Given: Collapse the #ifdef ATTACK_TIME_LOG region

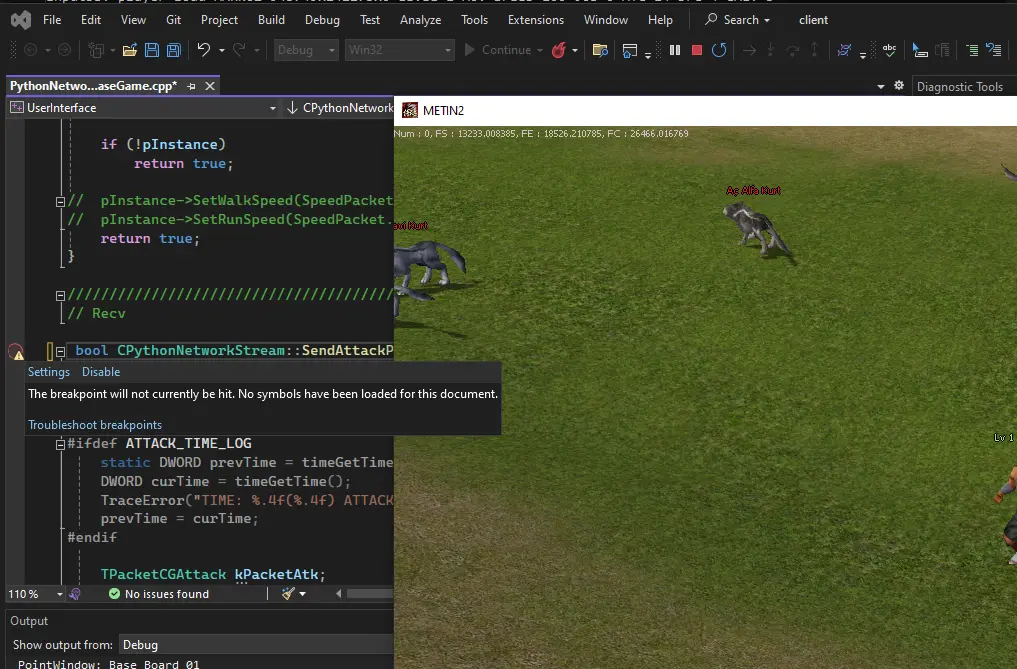Looking at the screenshot, I should coord(60,444).
